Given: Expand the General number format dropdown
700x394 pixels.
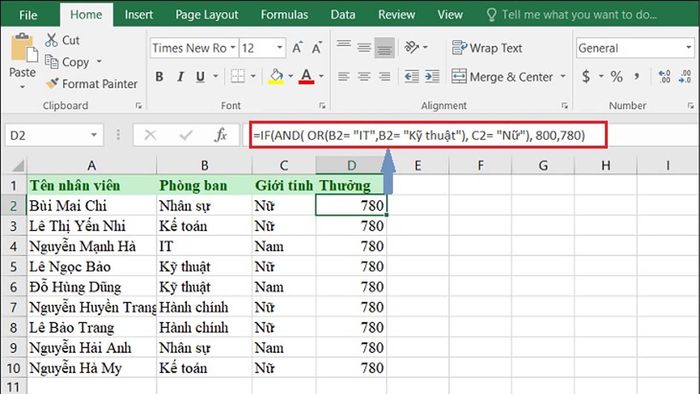Looking at the screenshot, I should pyautogui.click(x=688, y=48).
